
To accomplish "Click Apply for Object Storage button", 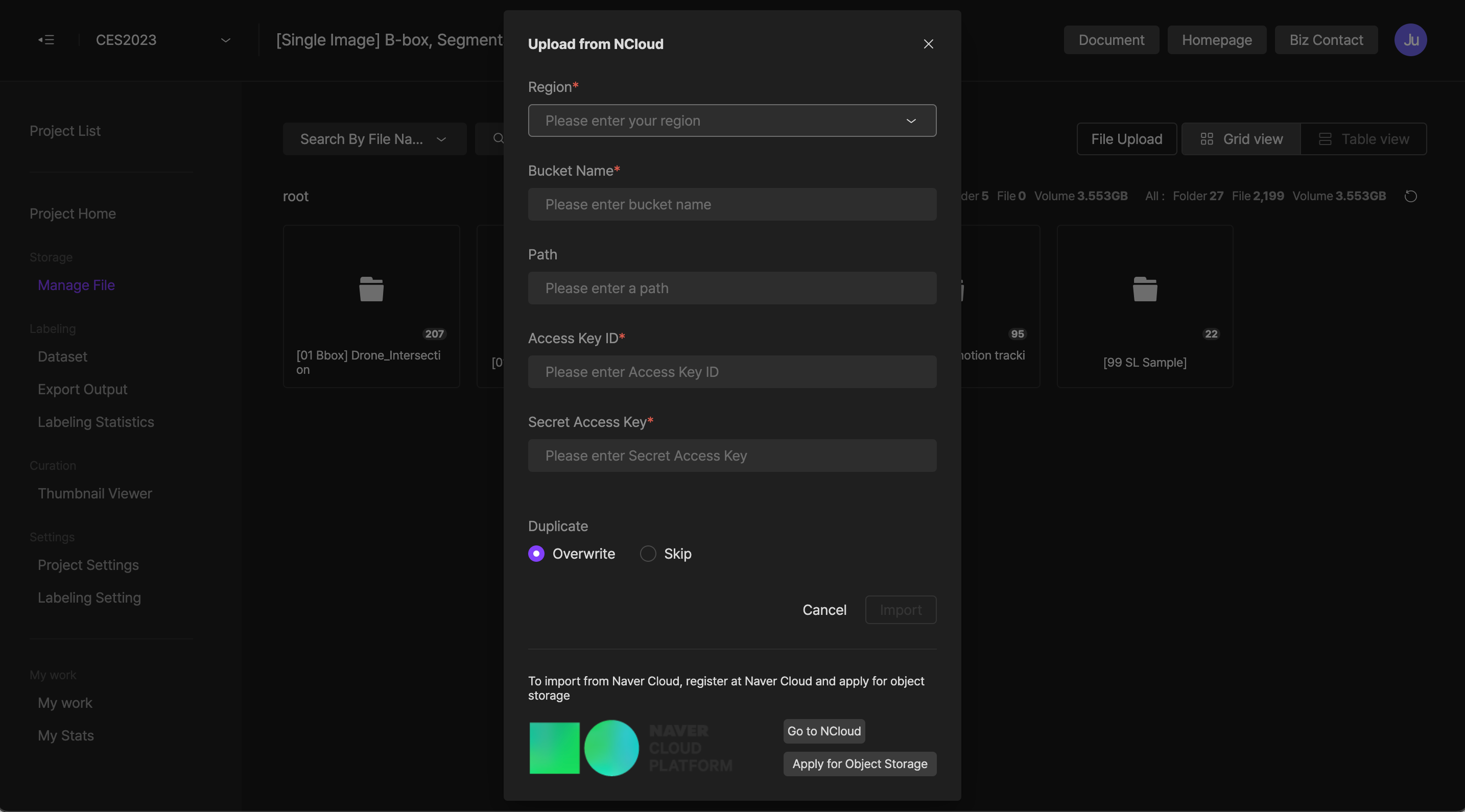I will pos(859,763).
